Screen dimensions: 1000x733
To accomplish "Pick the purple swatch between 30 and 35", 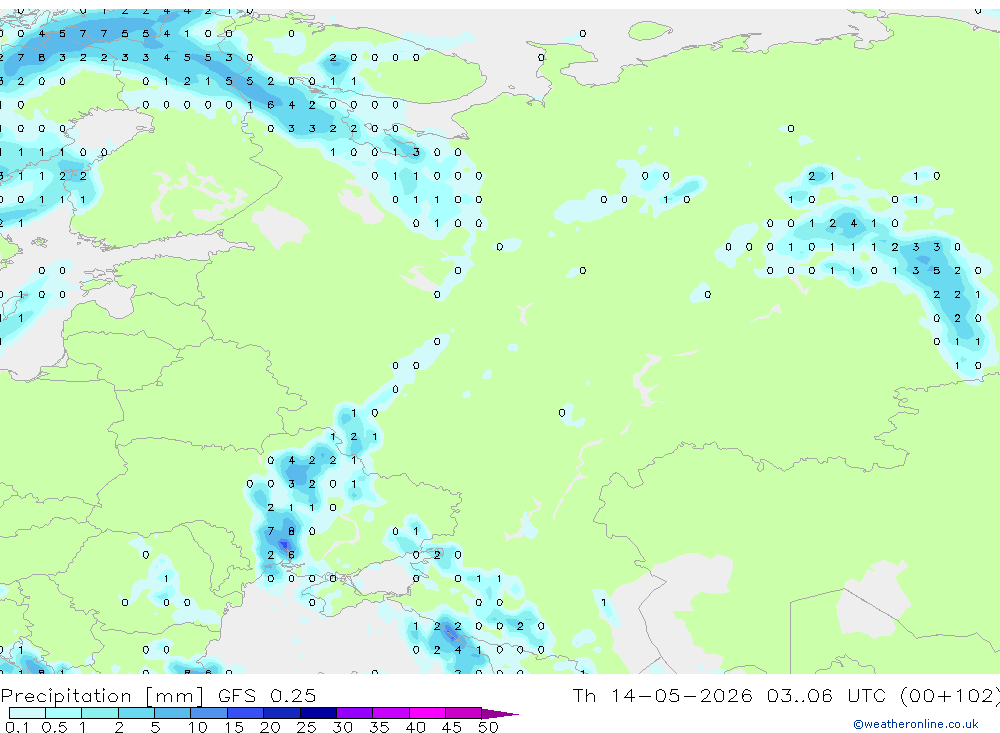I will (355, 713).
